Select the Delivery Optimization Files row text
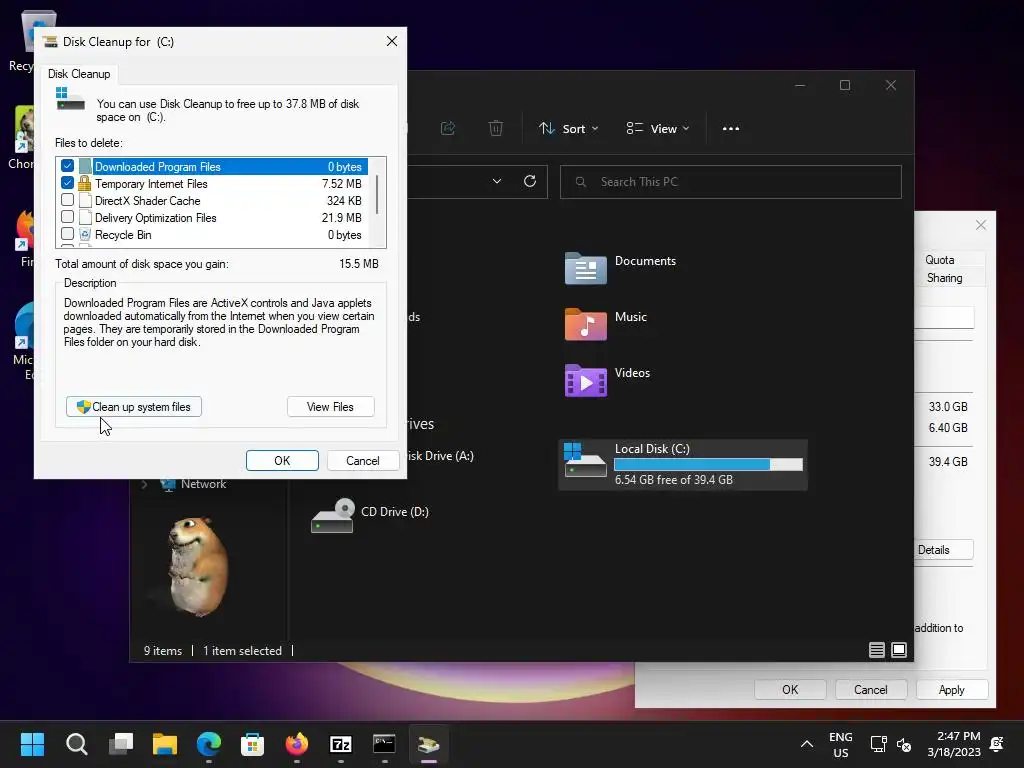 point(155,217)
